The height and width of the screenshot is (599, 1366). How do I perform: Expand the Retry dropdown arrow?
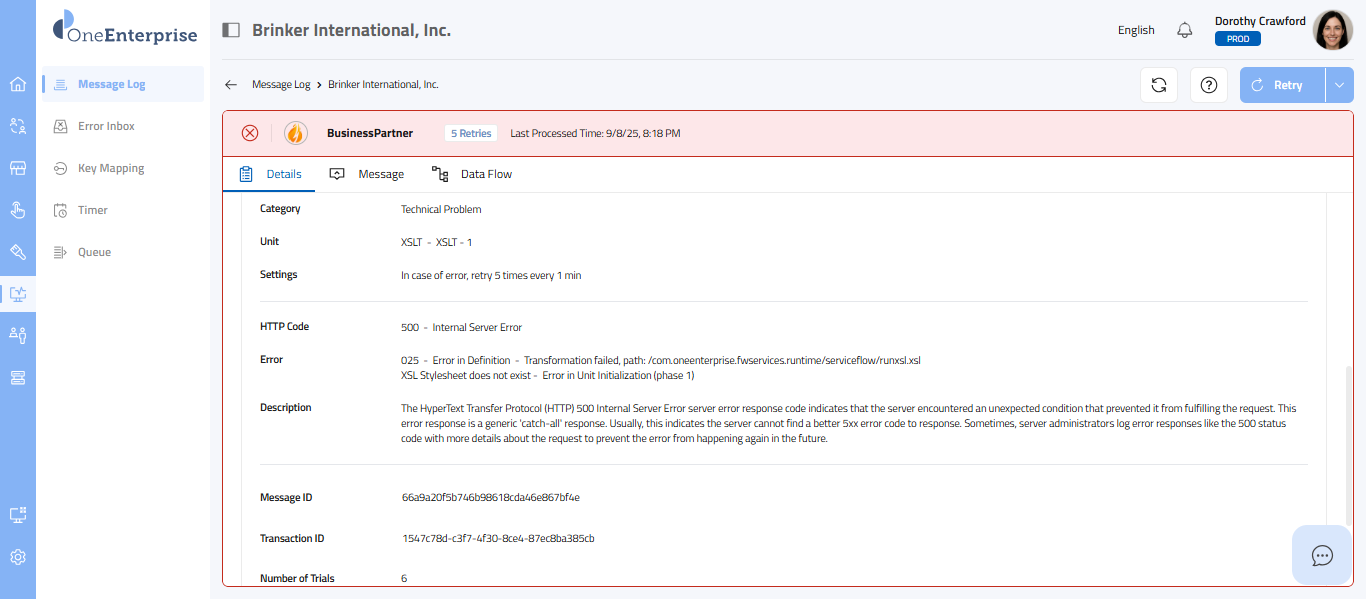[x=1340, y=85]
